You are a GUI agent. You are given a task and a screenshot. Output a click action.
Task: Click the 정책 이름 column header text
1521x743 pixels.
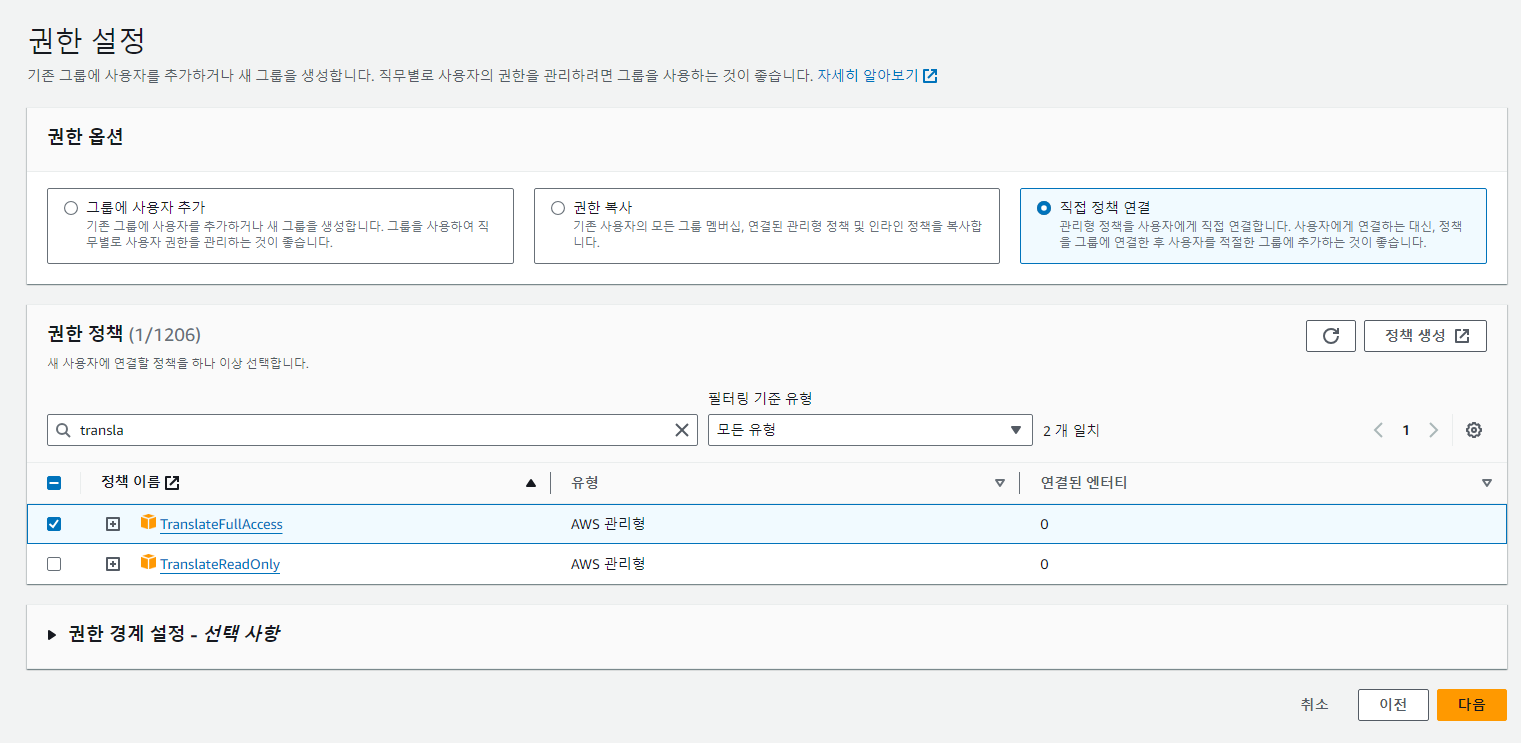[x=130, y=483]
